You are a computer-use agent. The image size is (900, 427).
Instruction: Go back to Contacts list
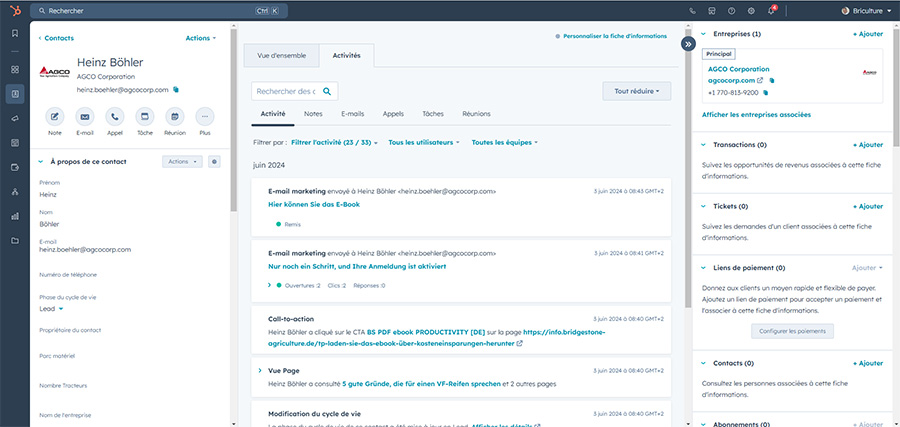coord(56,38)
